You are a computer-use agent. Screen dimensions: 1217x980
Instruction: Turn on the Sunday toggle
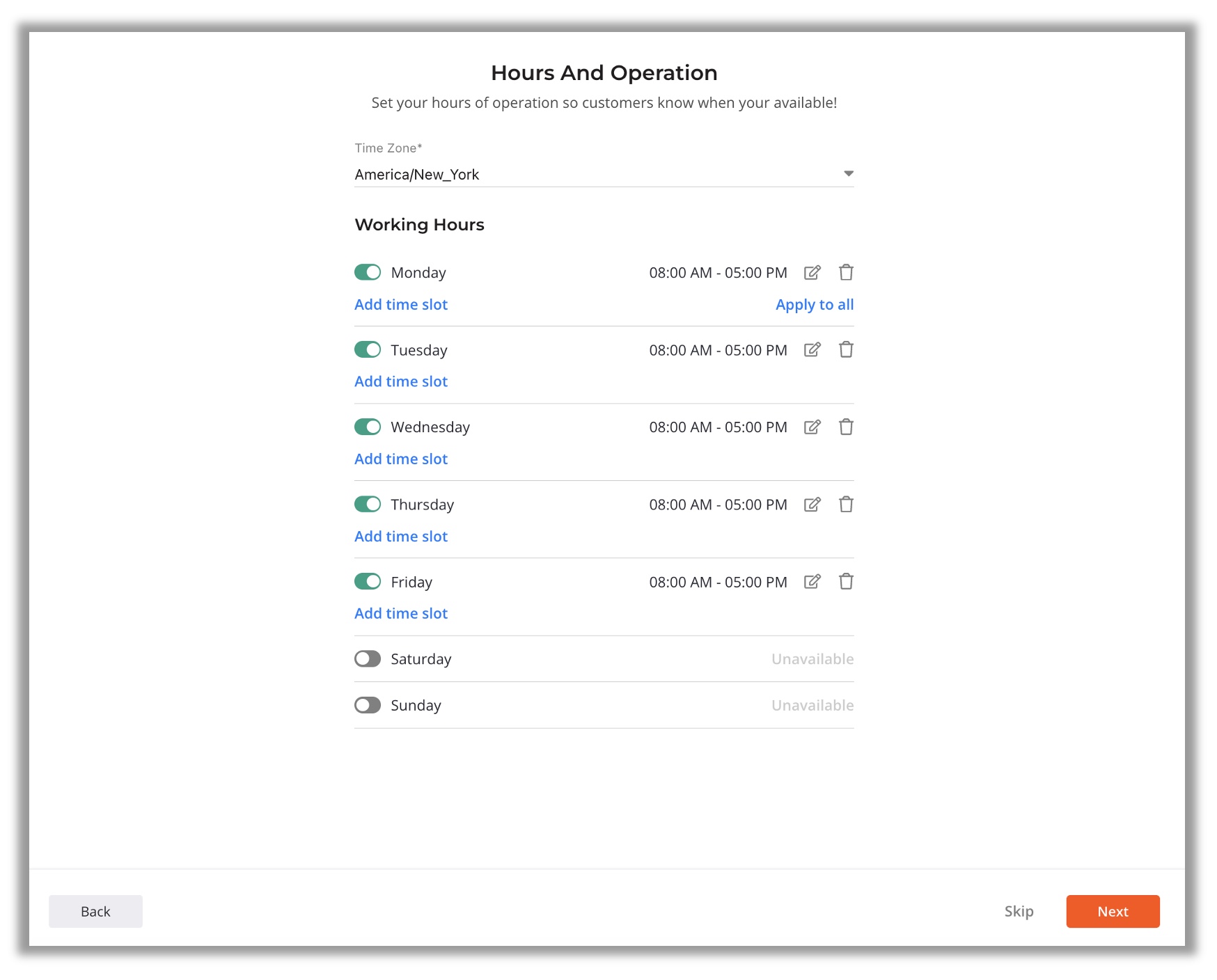point(367,705)
